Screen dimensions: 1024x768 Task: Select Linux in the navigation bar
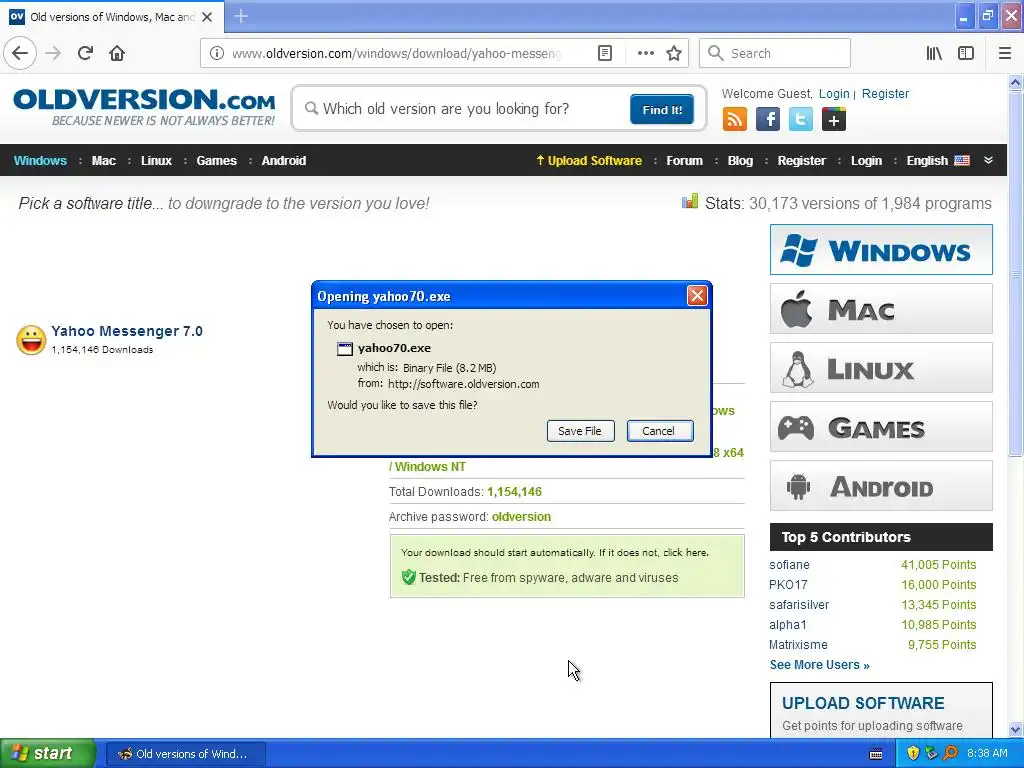(x=156, y=161)
